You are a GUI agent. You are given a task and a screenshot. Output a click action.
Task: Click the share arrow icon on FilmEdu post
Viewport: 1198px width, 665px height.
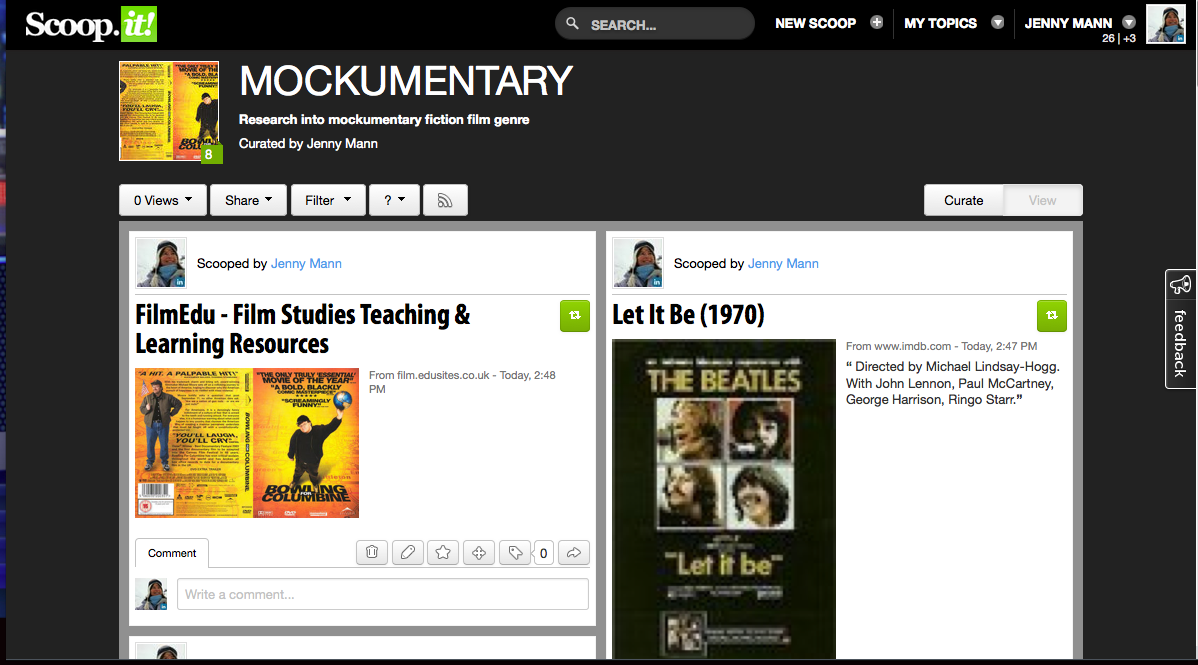(x=574, y=552)
